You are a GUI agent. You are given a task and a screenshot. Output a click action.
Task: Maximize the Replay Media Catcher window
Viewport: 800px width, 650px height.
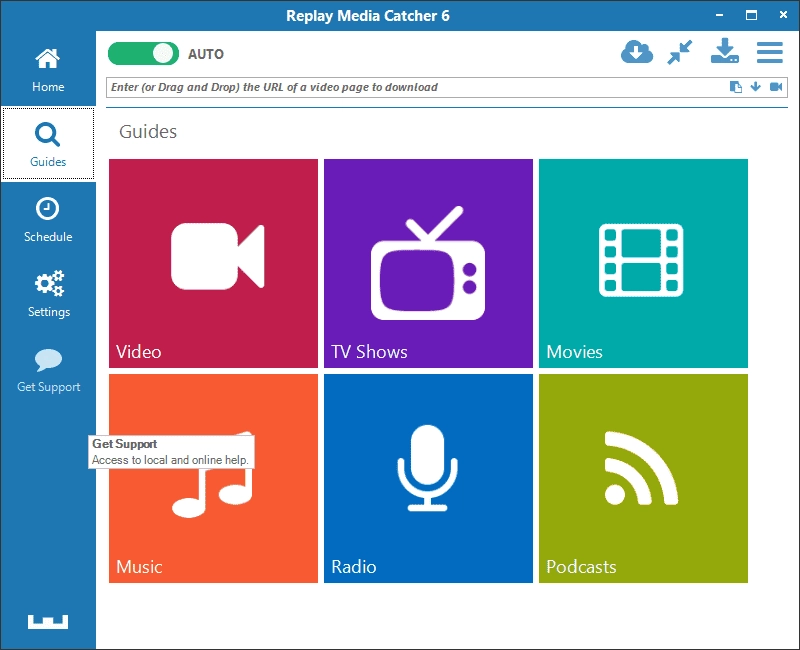[751, 15]
